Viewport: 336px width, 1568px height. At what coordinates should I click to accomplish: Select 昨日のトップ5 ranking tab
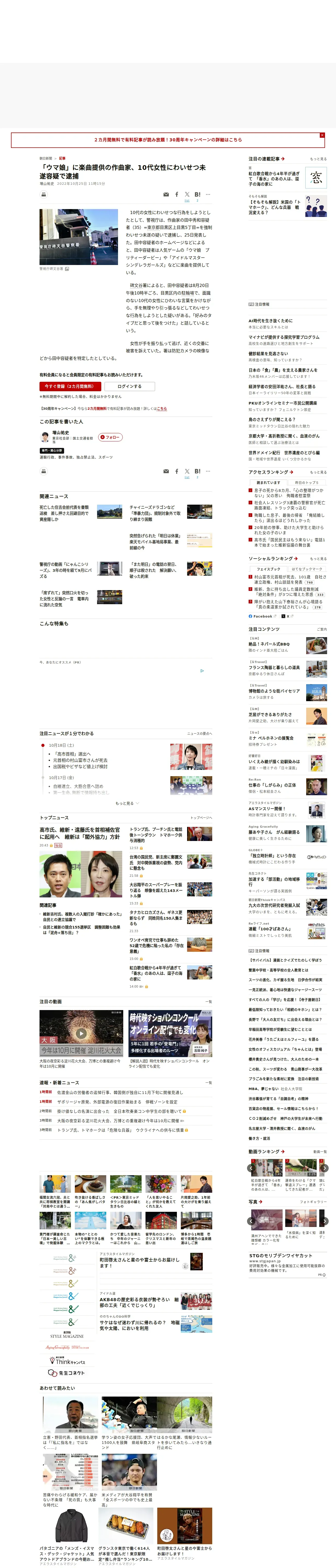point(307,483)
